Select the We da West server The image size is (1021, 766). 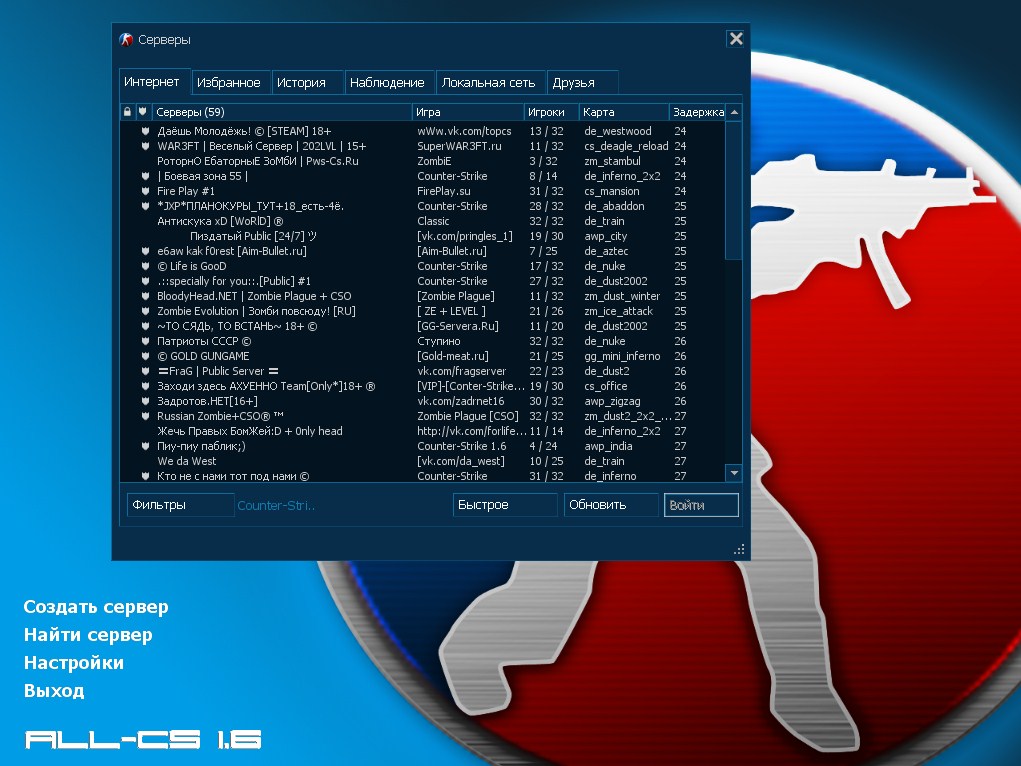pos(423,461)
